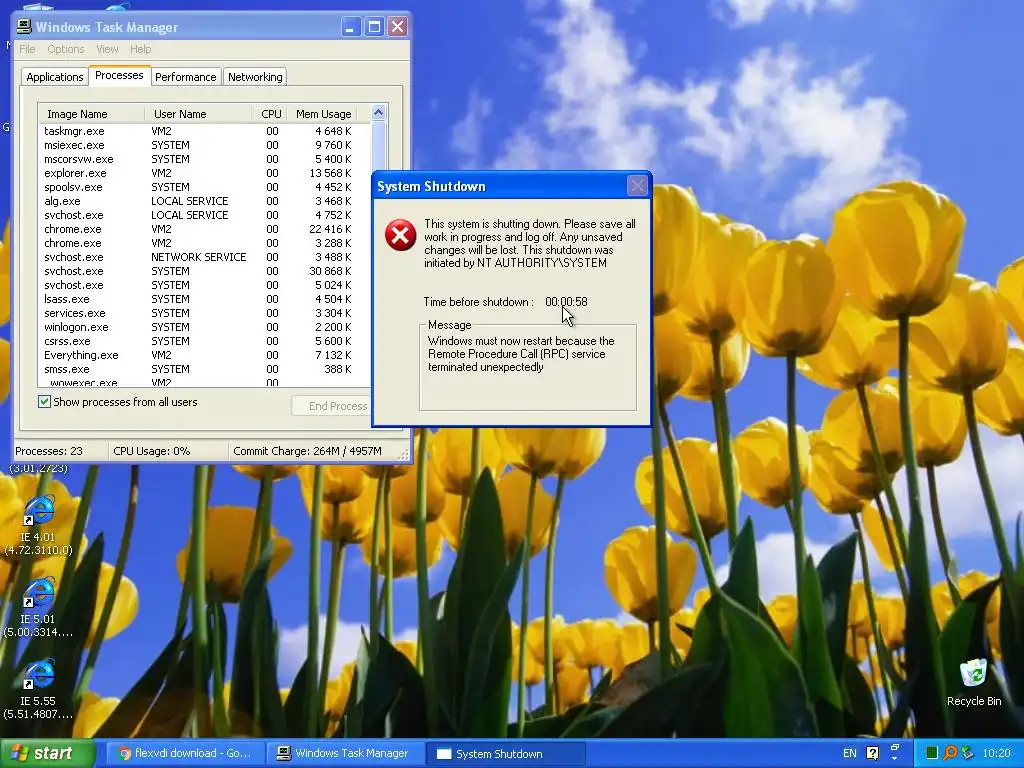Open the File menu in Task Manager
Image resolution: width=1024 pixels, height=768 pixels.
(27, 49)
